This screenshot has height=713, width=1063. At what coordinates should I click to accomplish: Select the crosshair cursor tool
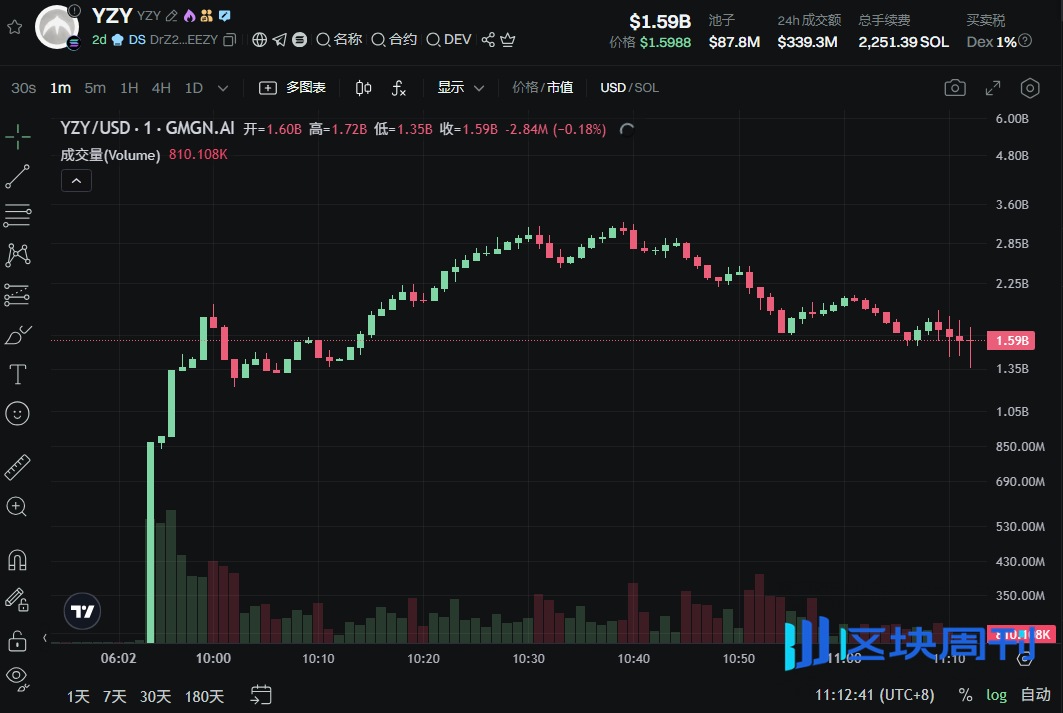click(x=18, y=136)
